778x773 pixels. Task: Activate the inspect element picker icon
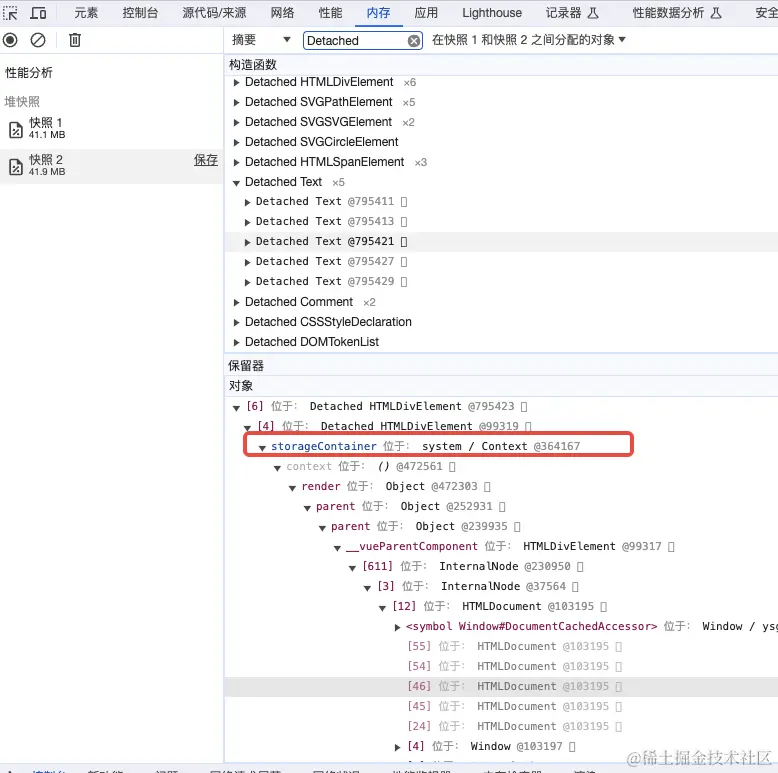click(10, 13)
